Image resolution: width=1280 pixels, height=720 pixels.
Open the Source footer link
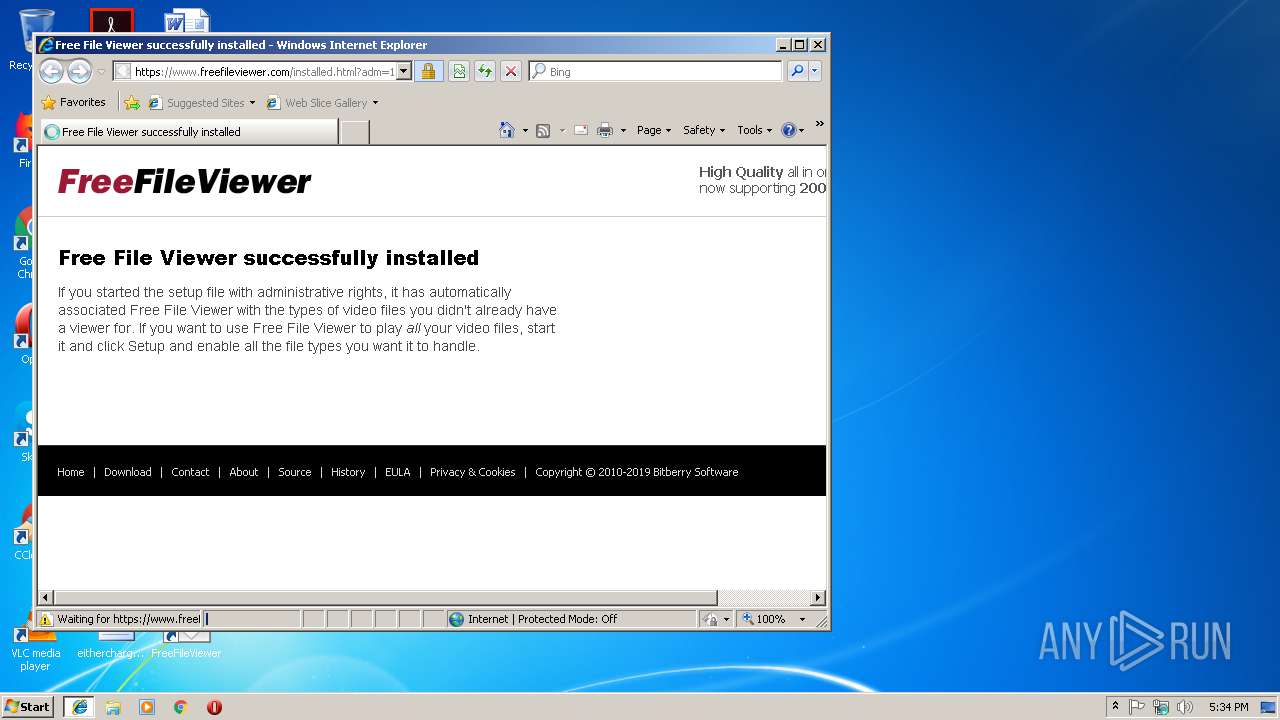[295, 472]
